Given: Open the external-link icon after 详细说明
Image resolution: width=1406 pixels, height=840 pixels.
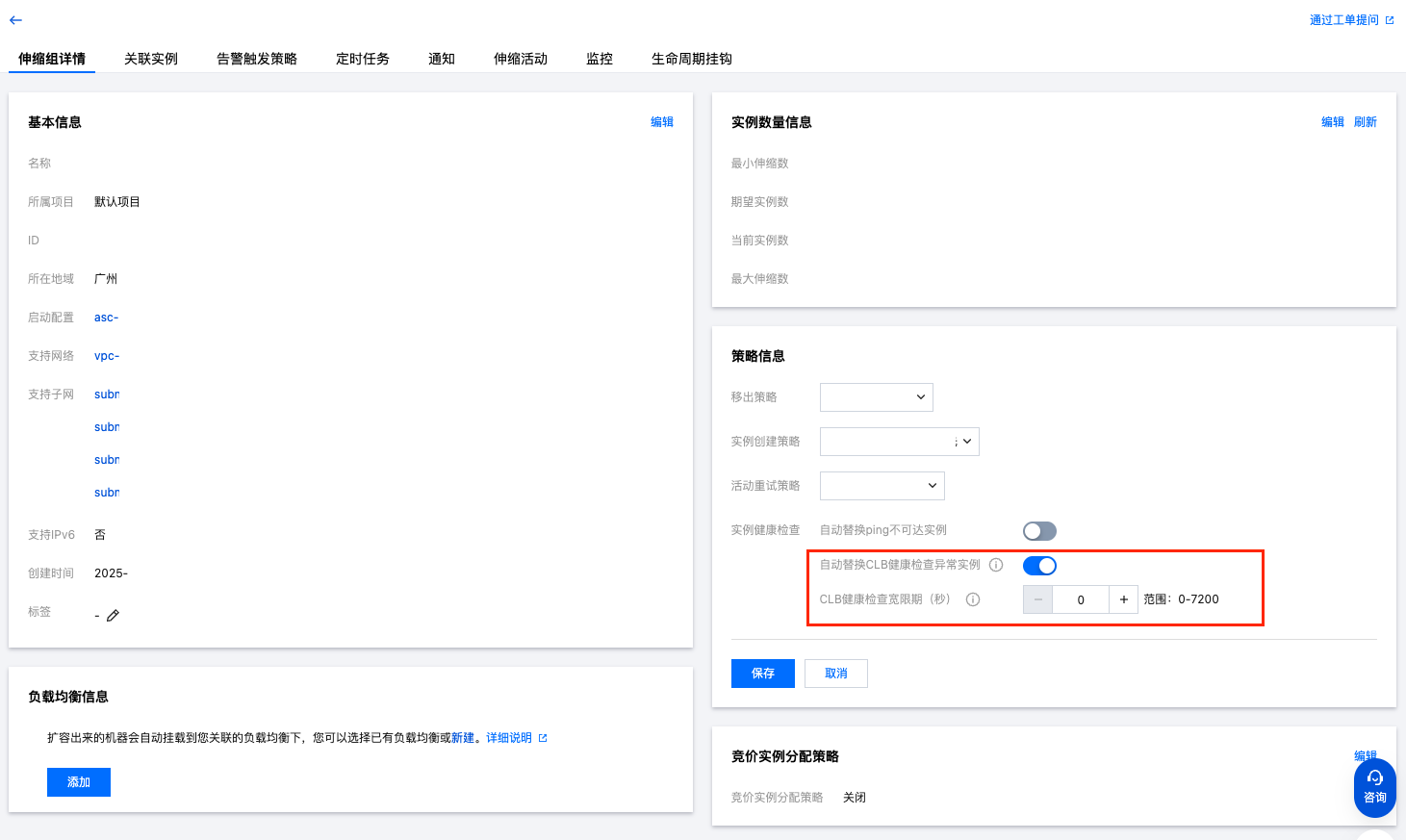Looking at the screenshot, I should coord(543,738).
